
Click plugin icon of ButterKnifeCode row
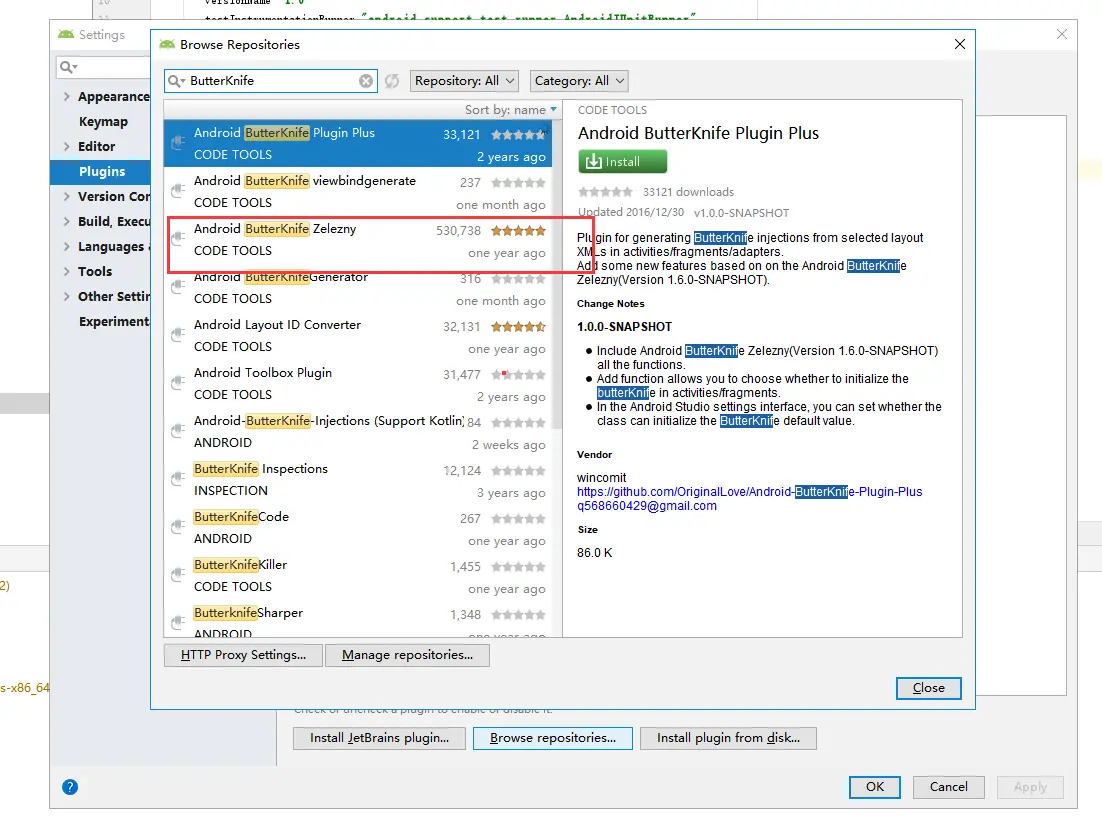pyautogui.click(x=178, y=527)
